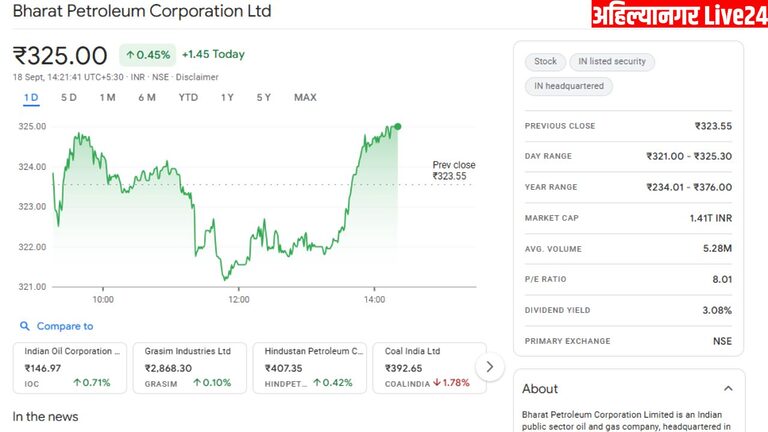Click the Compare to link

click(x=65, y=326)
